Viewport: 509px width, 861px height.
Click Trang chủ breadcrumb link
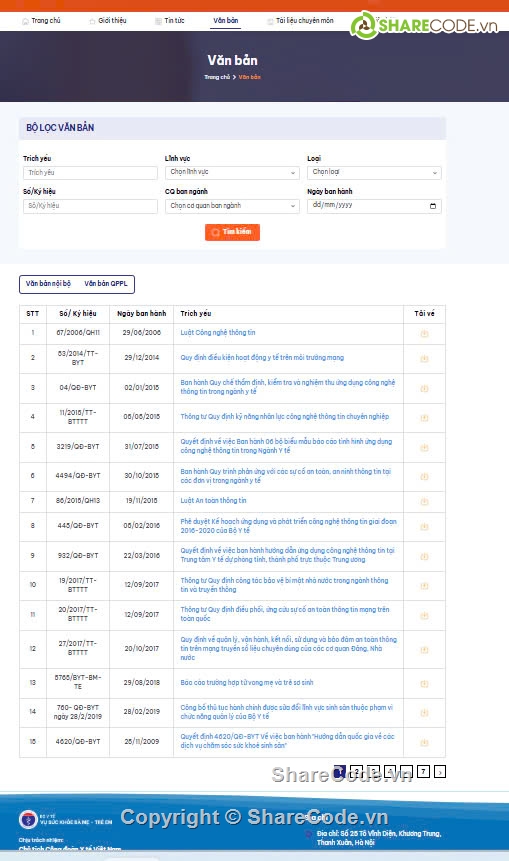[217, 77]
